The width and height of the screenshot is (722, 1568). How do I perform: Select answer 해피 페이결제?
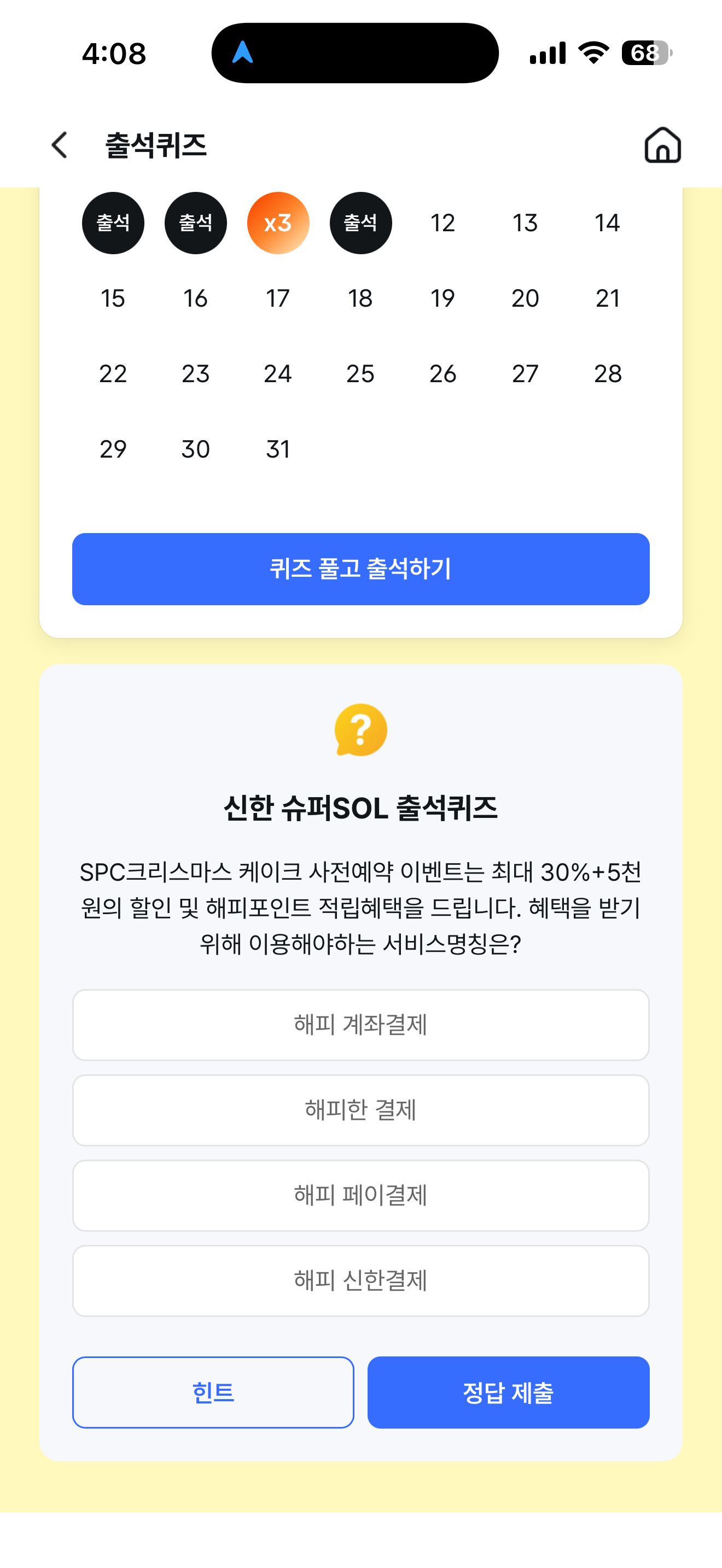(x=361, y=1195)
